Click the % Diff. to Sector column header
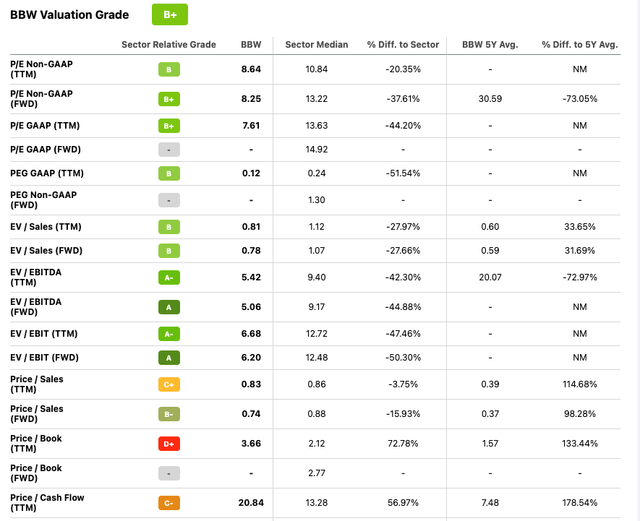640x521 pixels. tap(403, 45)
